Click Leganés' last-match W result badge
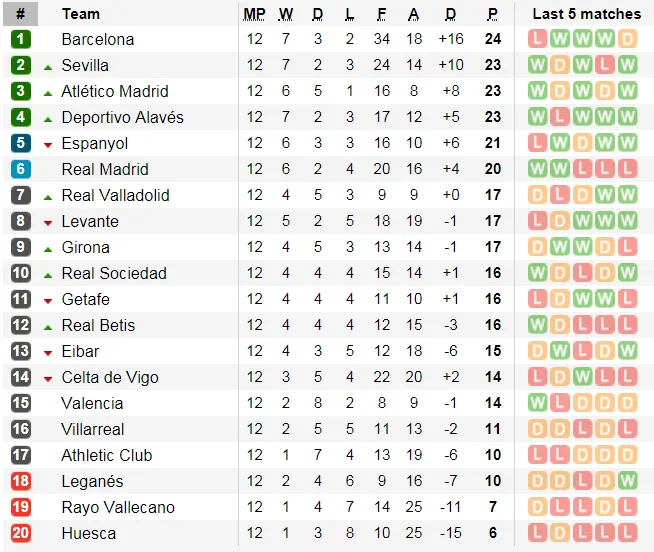 627,481
